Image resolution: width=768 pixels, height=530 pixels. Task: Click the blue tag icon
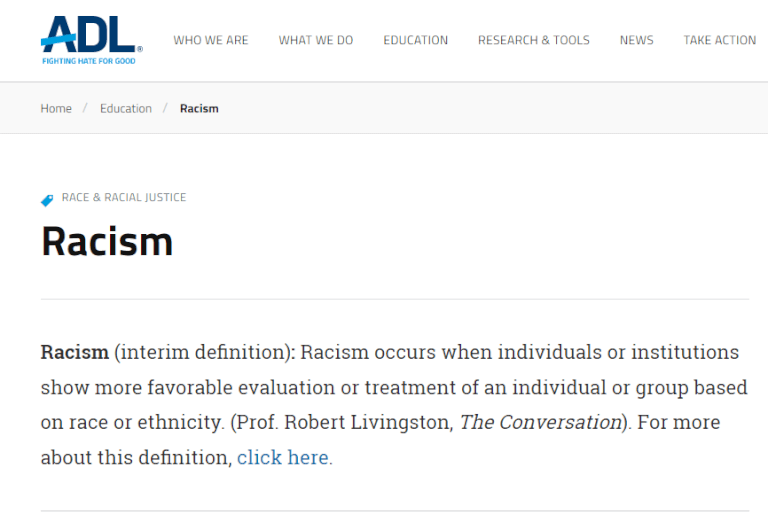(47, 200)
